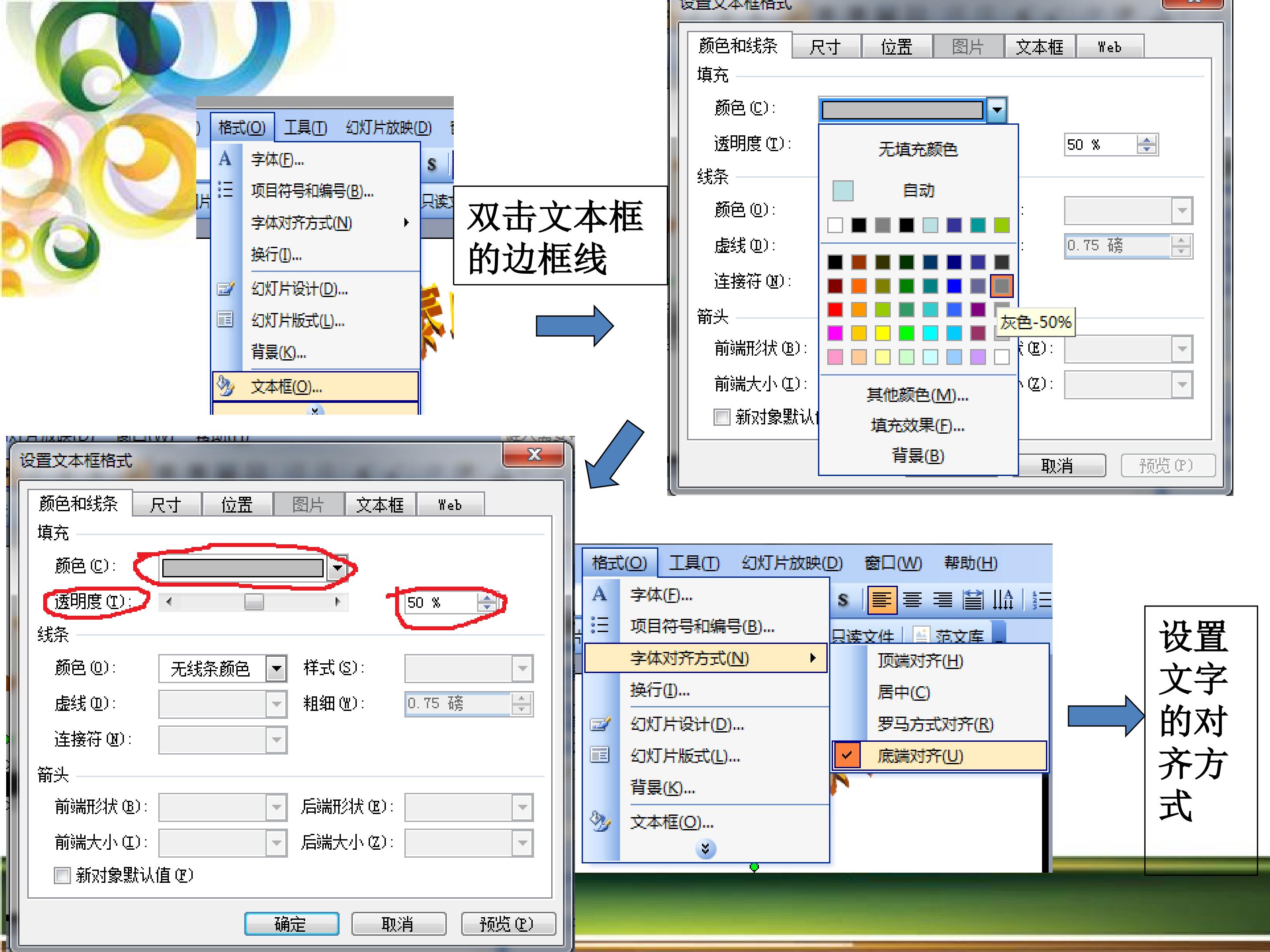This screenshot has width=1270, height=952.
Task: Click 其他颜色(M)... in the palette
Action: pos(918,395)
